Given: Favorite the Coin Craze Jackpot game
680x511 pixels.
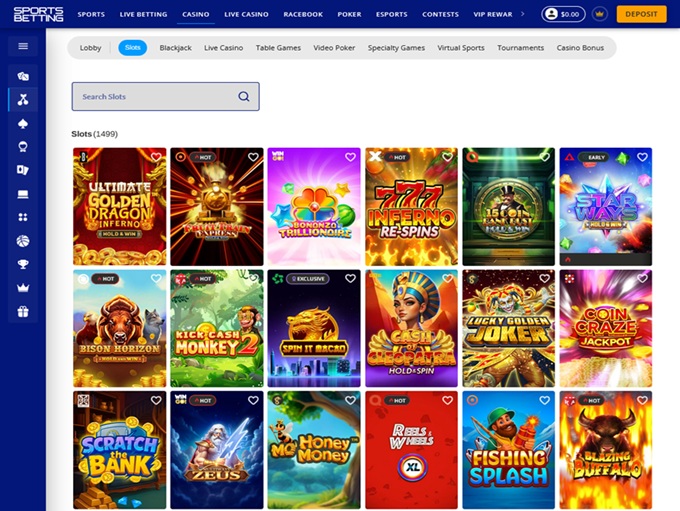Looking at the screenshot, I should (x=642, y=279).
